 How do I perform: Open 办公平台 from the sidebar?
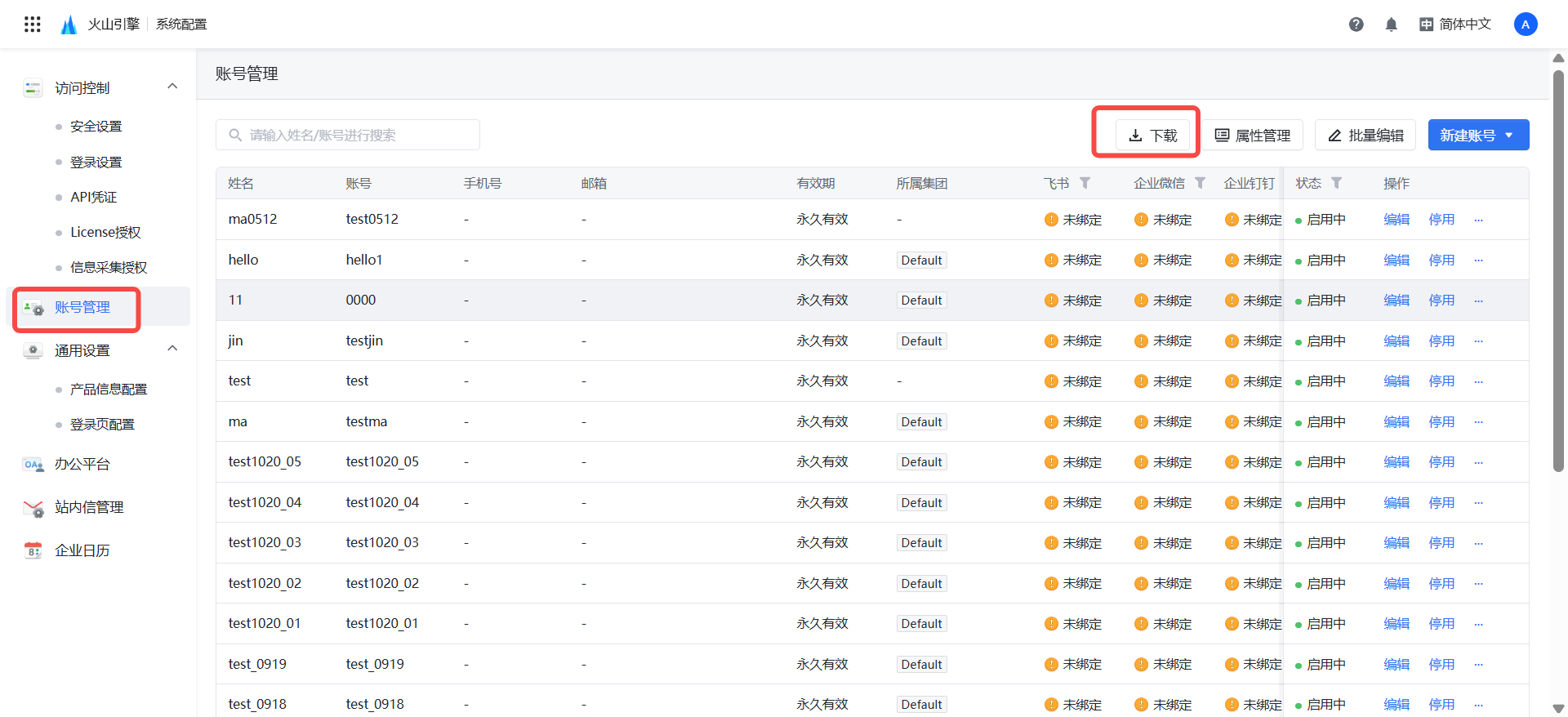(82, 464)
